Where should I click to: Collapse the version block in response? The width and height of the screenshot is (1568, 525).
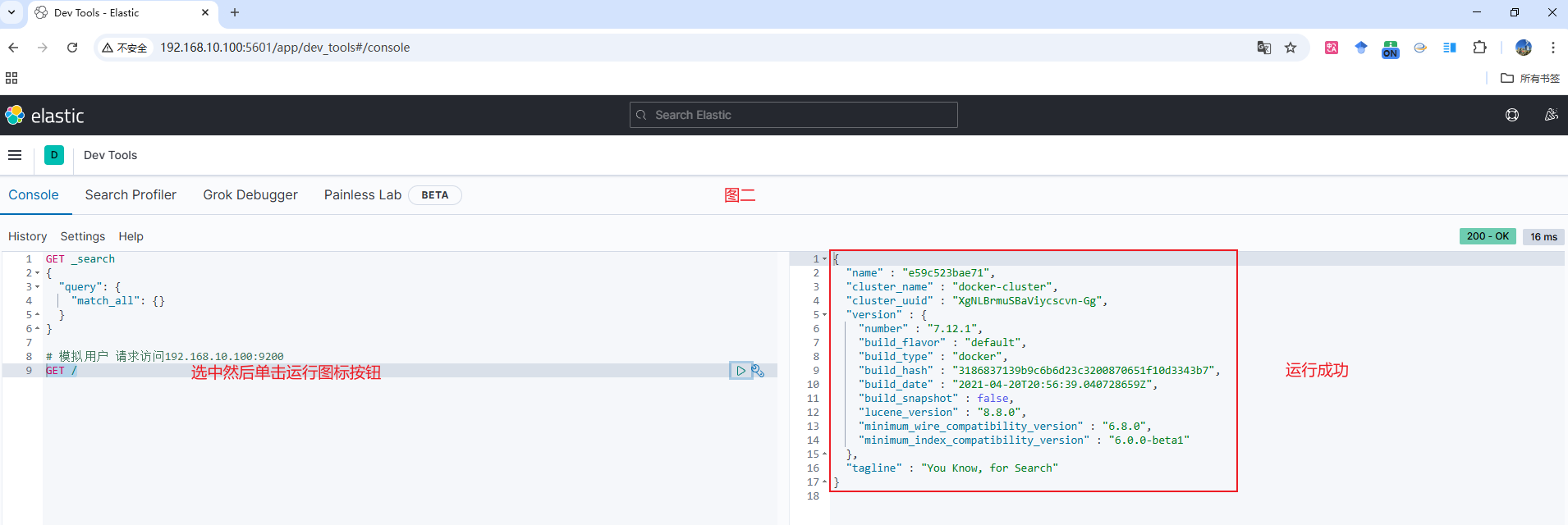point(824,315)
